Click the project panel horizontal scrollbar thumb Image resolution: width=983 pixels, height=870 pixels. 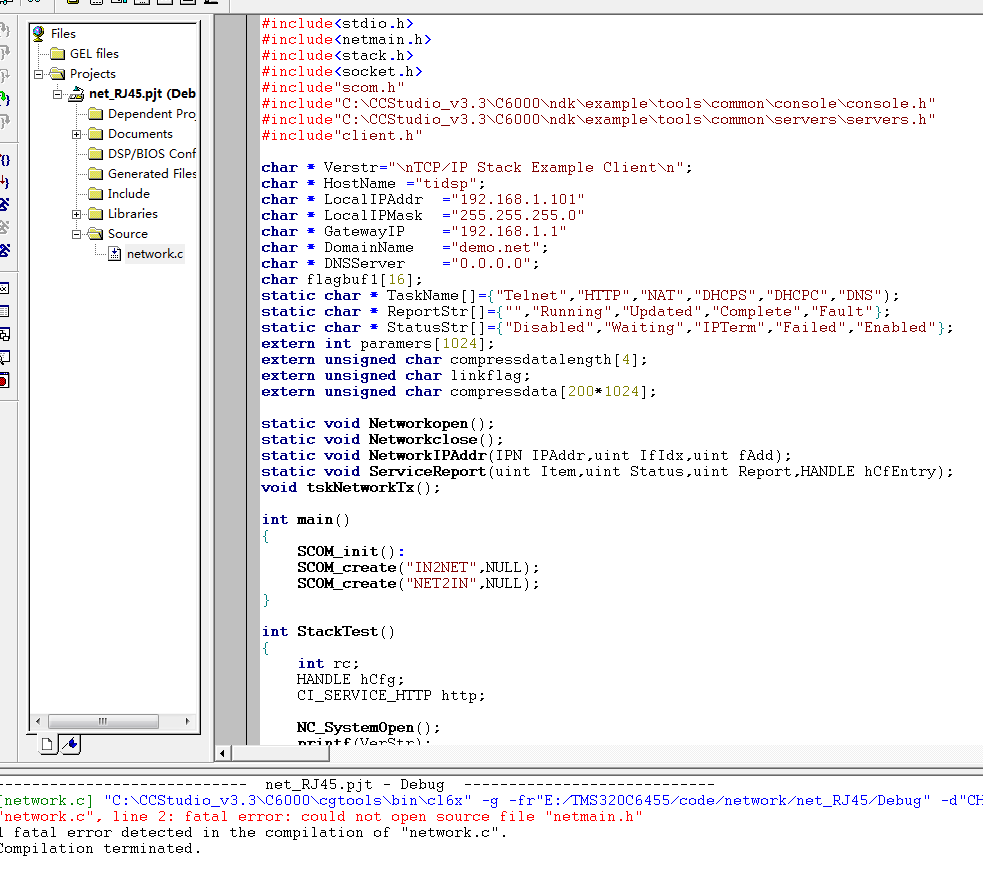coord(103,721)
